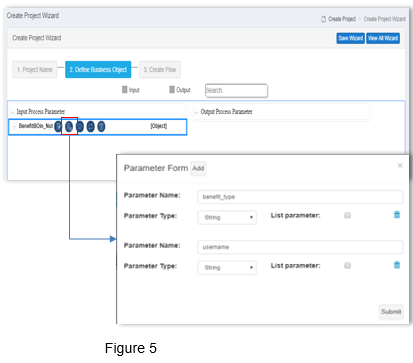The image size is (413, 363).
Task: Enable the Output filter checkbox
Action: tap(172, 89)
